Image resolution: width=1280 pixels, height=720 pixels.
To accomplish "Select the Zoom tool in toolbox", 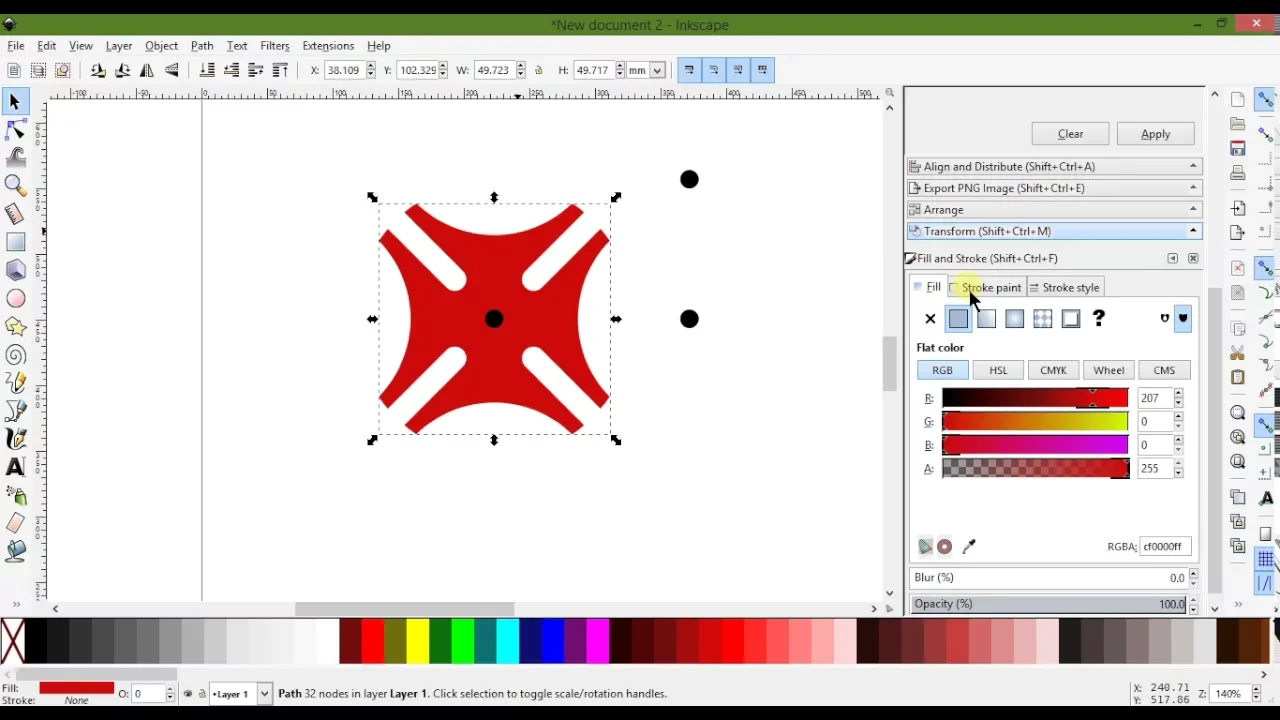I will click(x=15, y=185).
